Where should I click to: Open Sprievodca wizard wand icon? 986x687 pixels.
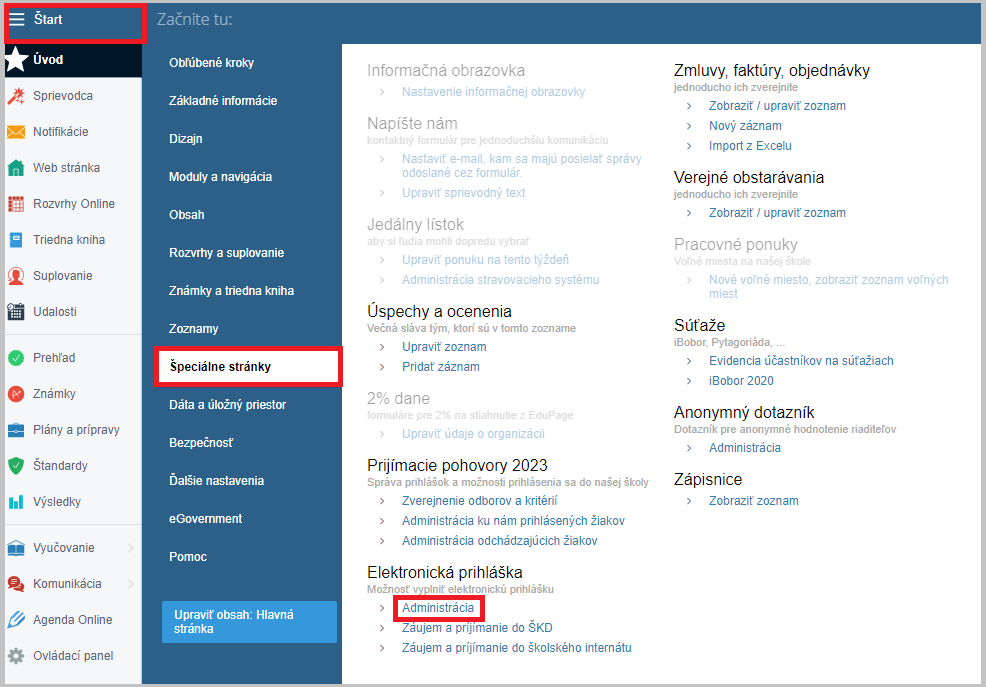pyautogui.click(x=16, y=96)
